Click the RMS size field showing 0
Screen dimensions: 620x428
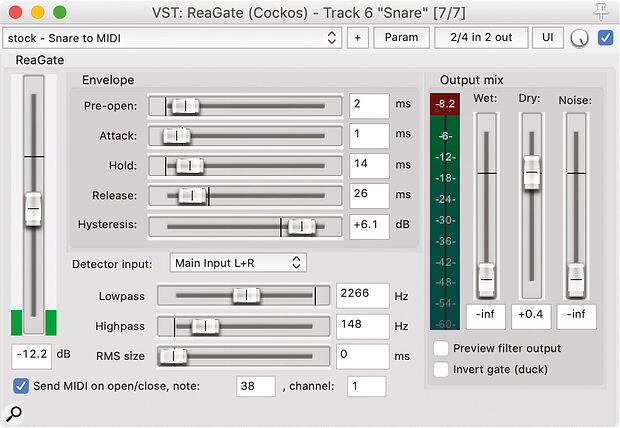coord(363,356)
